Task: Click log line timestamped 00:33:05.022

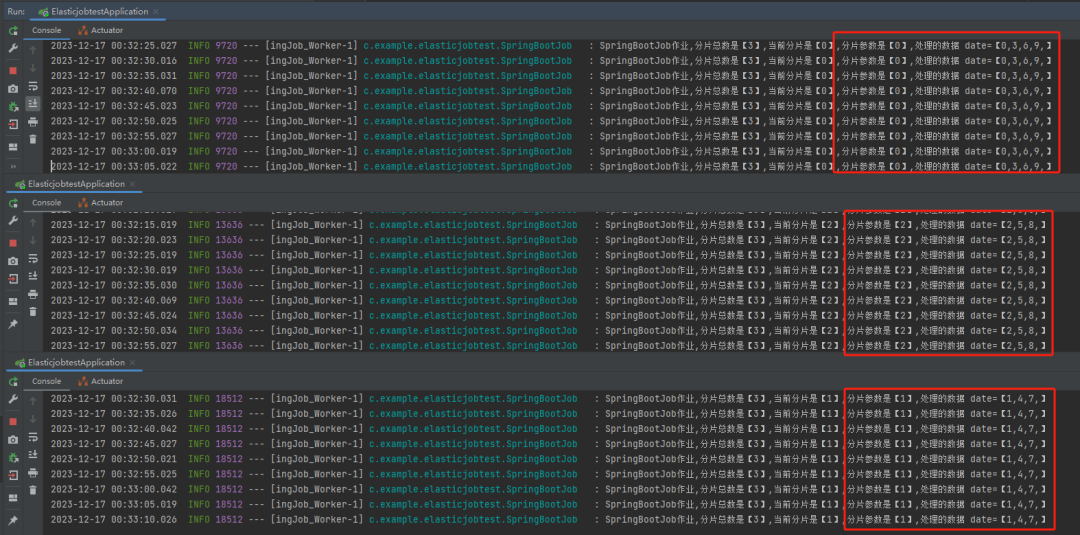Action: tap(552, 166)
